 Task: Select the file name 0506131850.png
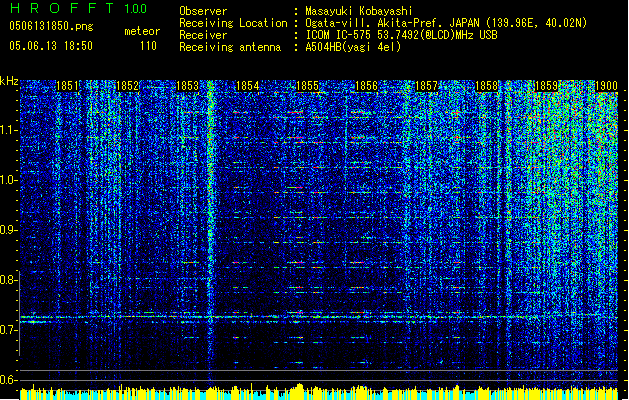click(51, 26)
